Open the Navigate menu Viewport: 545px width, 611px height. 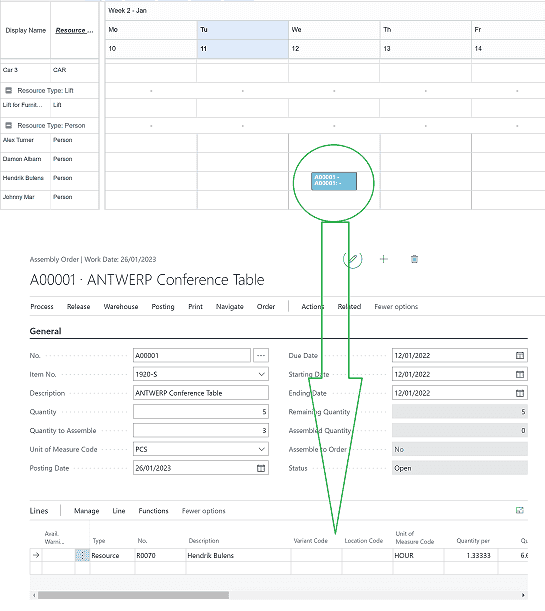[229, 307]
